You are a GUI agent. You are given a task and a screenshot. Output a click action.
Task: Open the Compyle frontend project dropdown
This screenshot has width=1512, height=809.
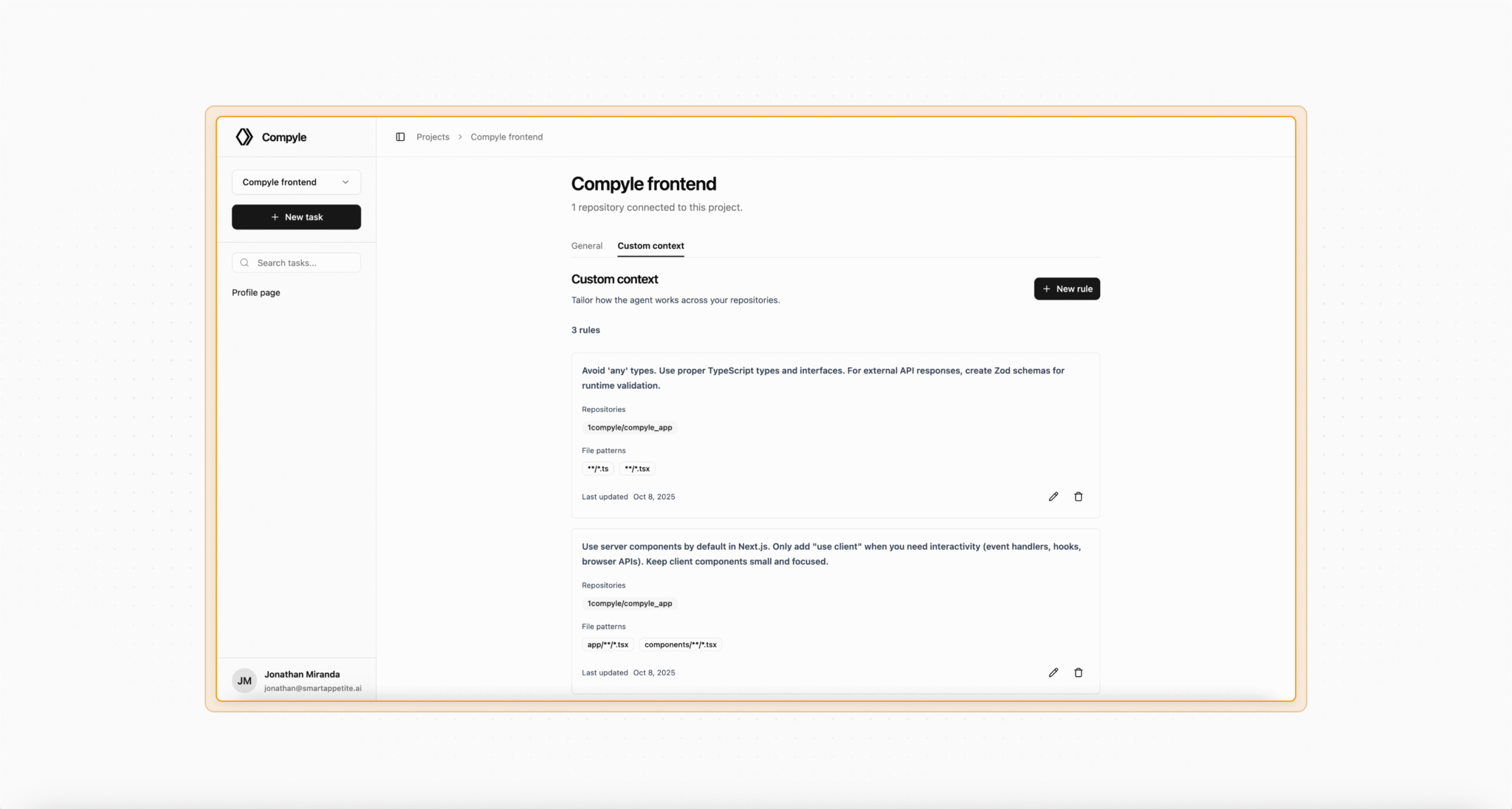pos(296,182)
